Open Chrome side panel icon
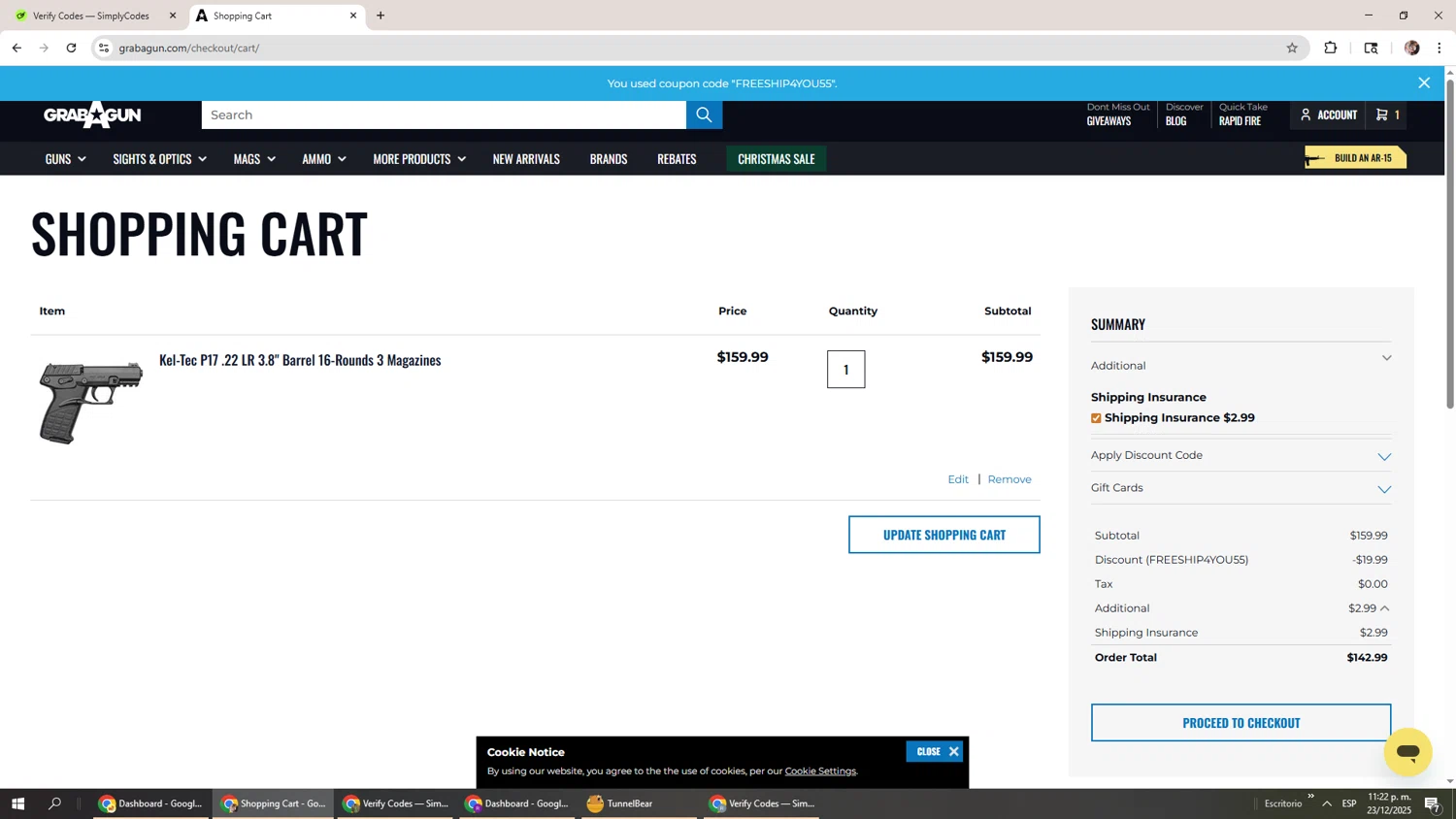This screenshot has width=1456, height=819. [x=1371, y=48]
